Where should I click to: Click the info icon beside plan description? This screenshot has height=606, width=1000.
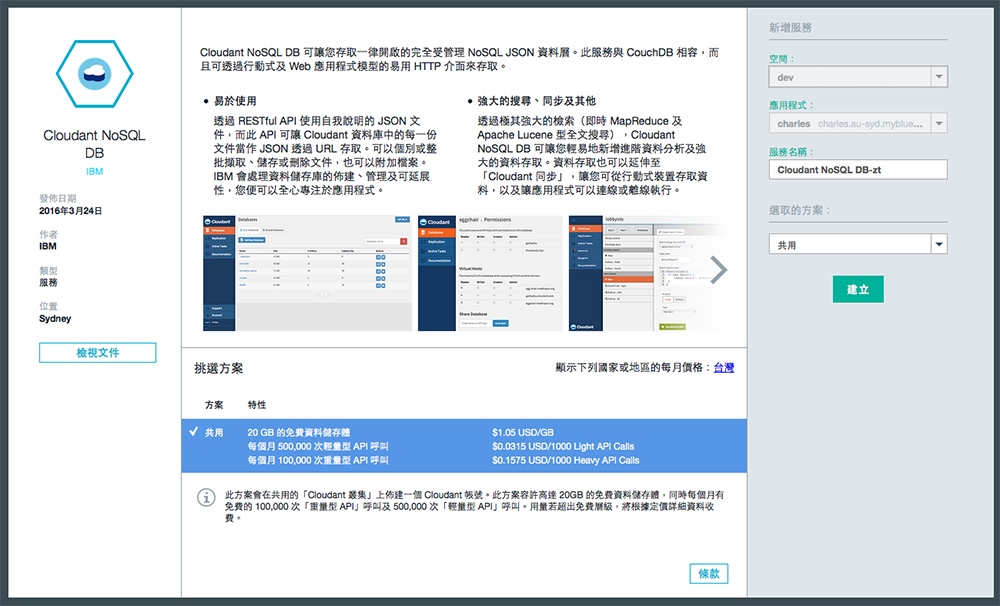206,497
